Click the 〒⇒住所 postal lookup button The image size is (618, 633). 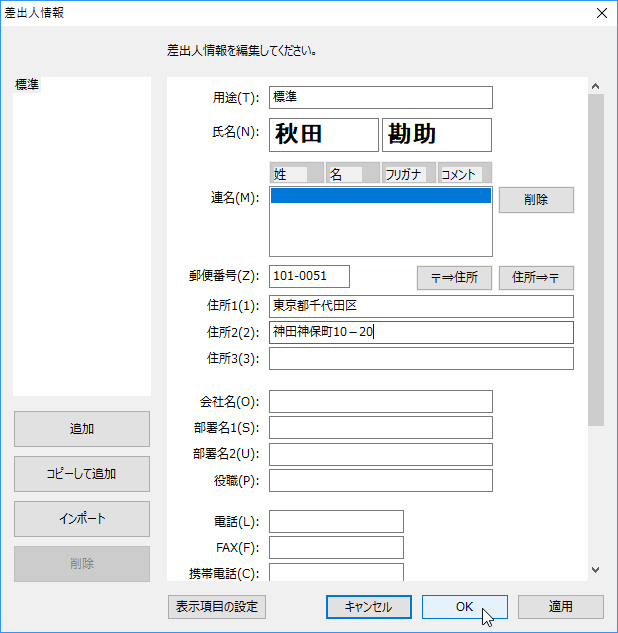(x=454, y=277)
